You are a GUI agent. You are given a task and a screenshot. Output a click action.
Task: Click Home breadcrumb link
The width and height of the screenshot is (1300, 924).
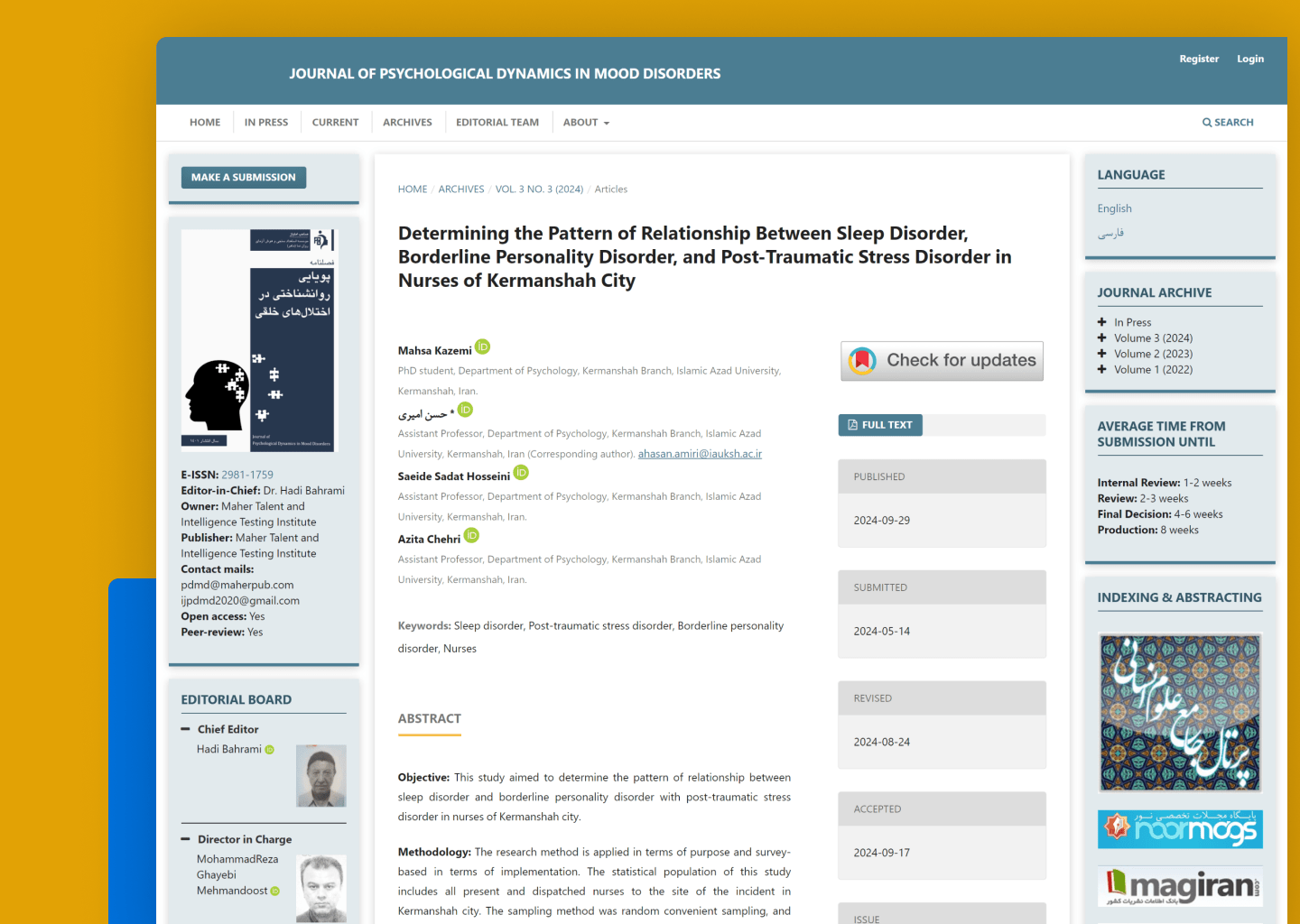pos(413,189)
